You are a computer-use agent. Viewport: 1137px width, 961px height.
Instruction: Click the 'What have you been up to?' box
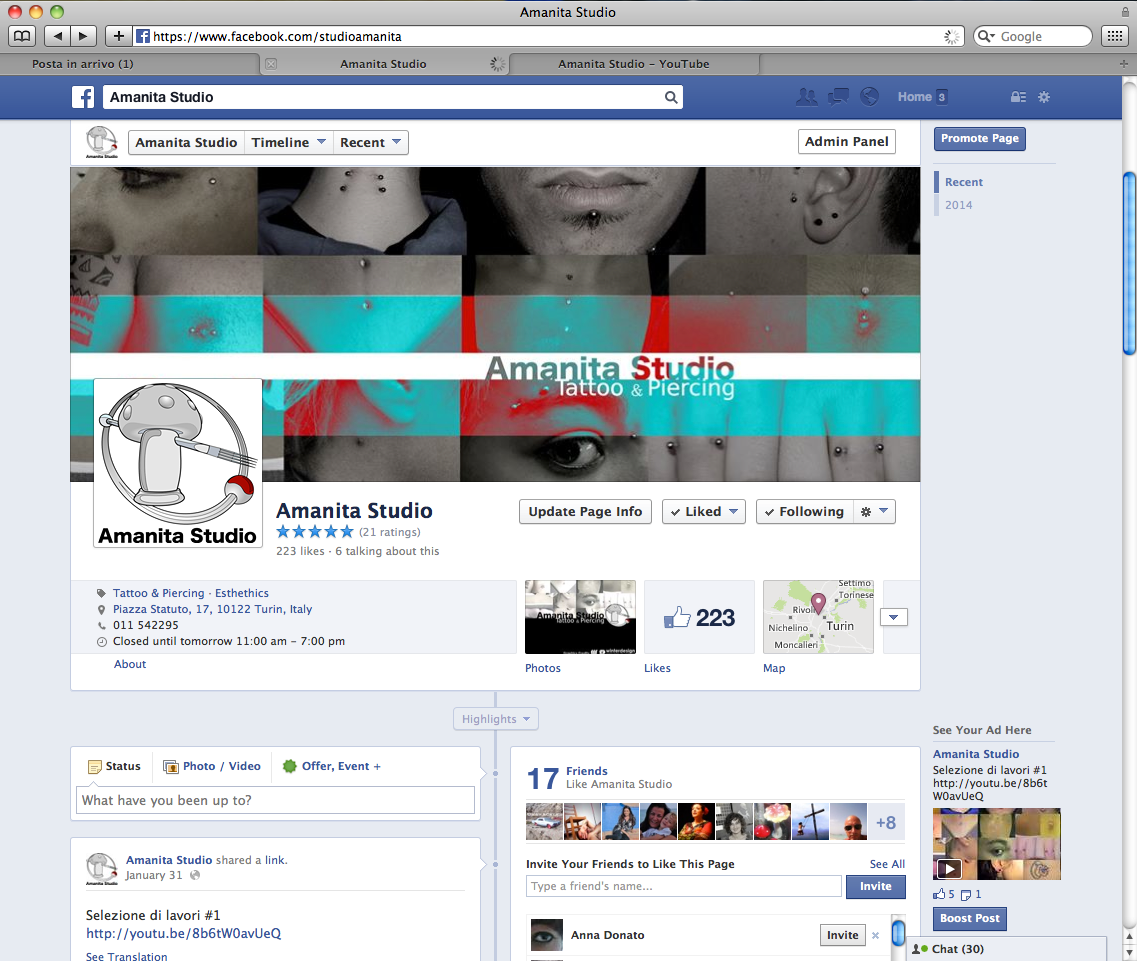click(x=276, y=801)
